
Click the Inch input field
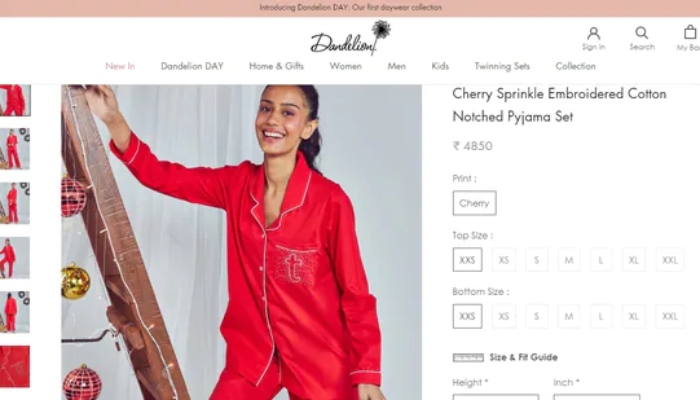coord(596,397)
